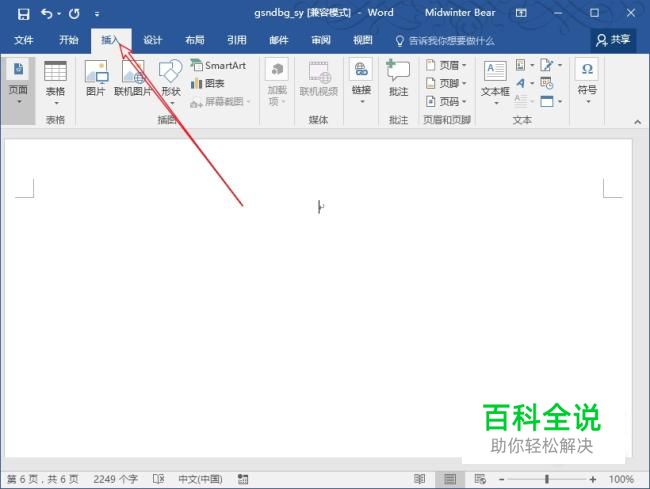Insert a SmartArt graphic
This screenshot has height=489, width=650.
tap(218, 65)
